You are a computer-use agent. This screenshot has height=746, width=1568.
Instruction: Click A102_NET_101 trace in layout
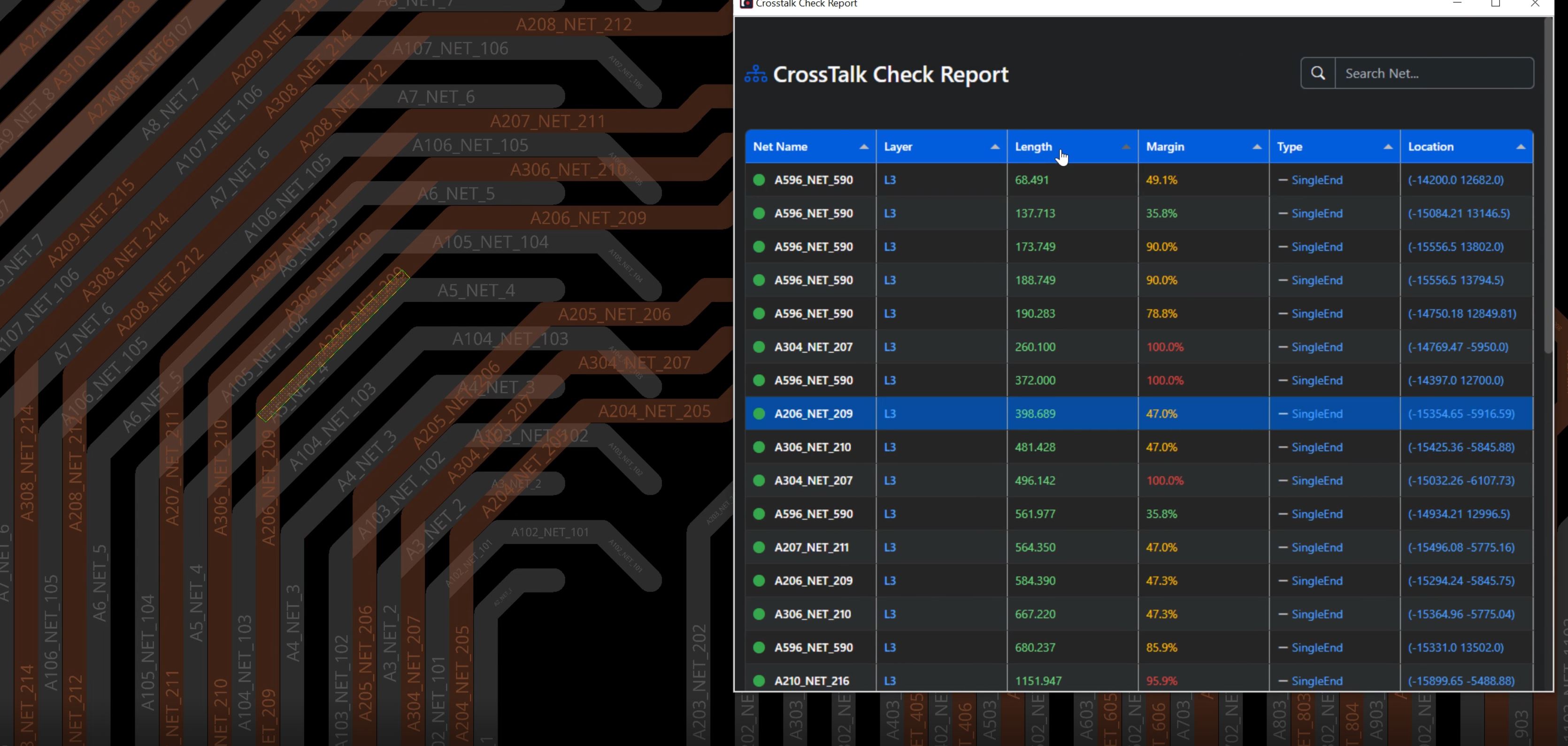[x=550, y=532]
